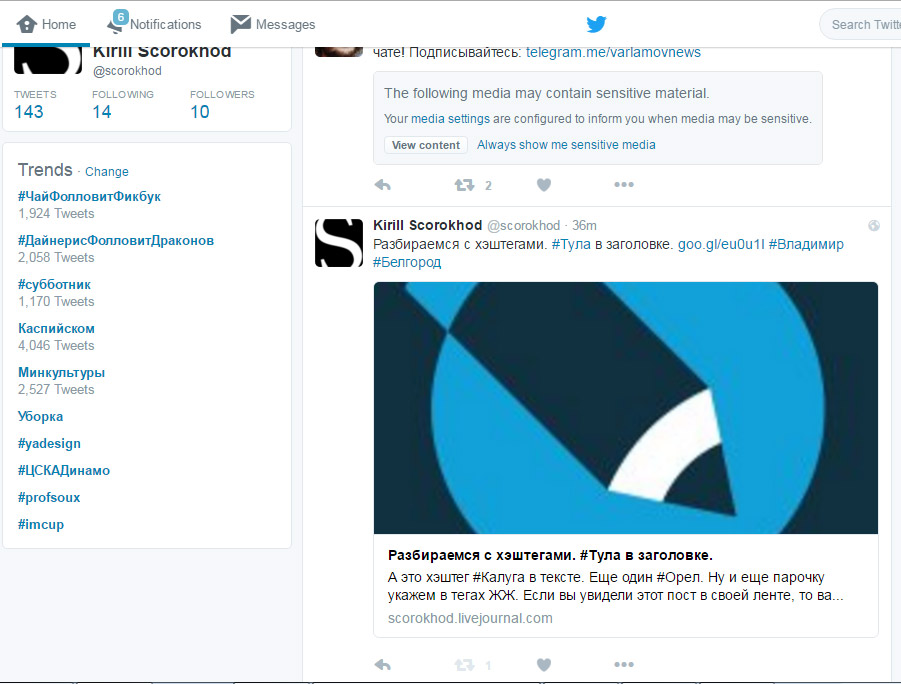Open card title Разбираемся с хэштегами
The height and width of the screenshot is (684, 901).
550,555
